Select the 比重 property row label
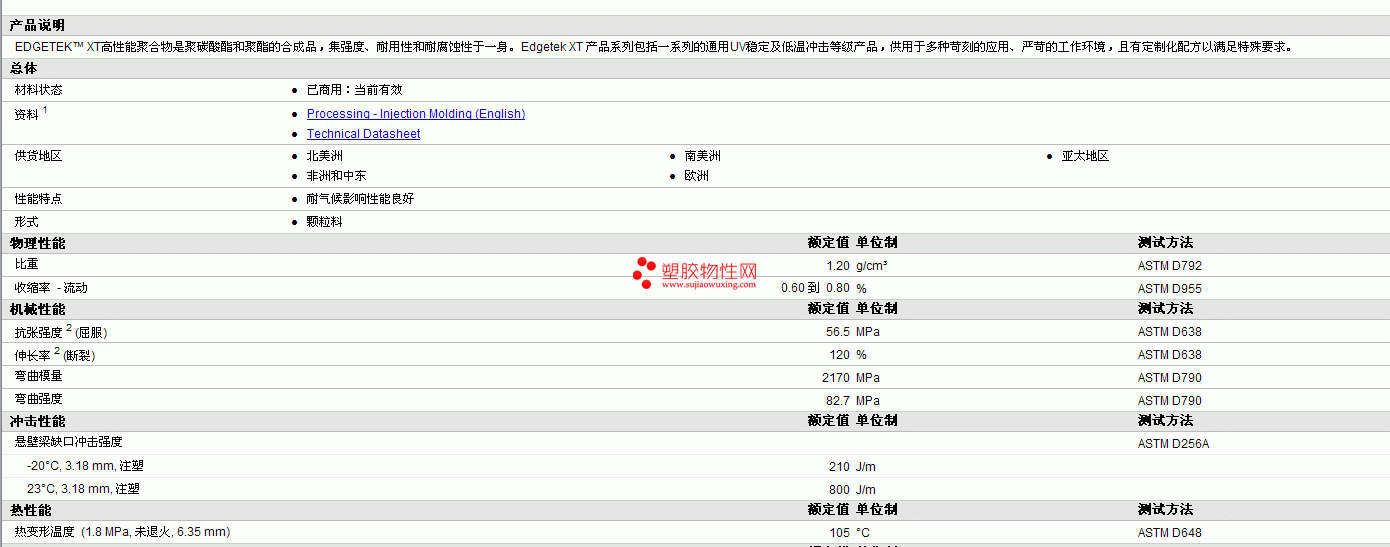Image resolution: width=1390 pixels, height=547 pixels. pyautogui.click(x=26, y=265)
